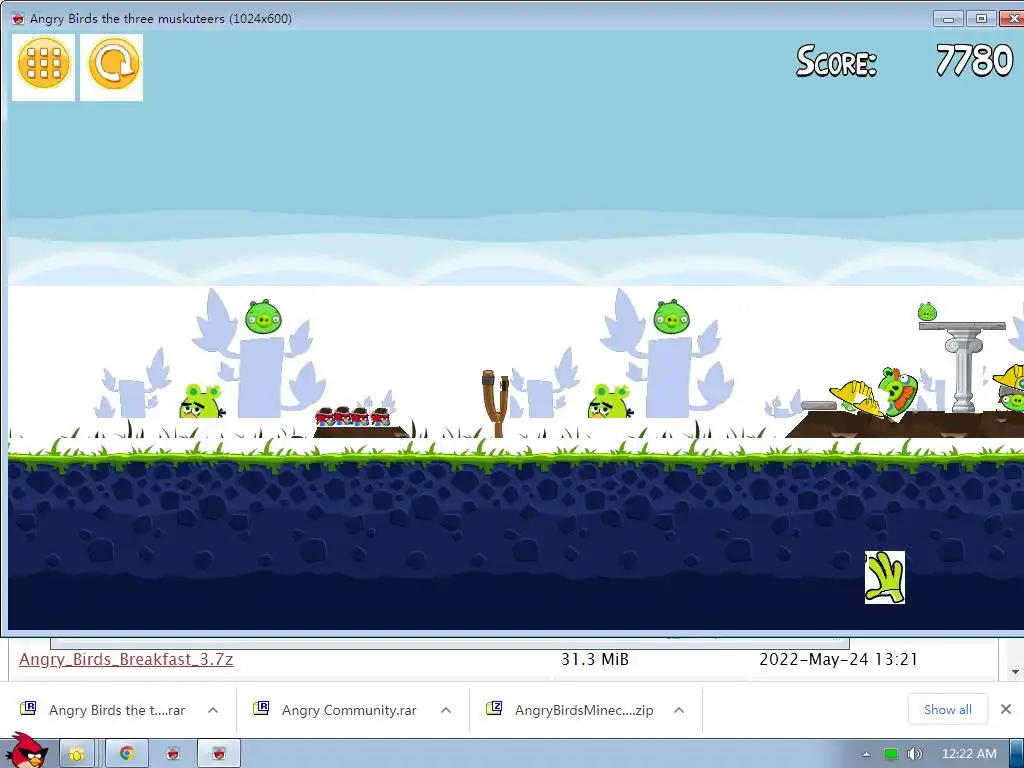The image size is (1024, 768).
Task: Click the small pig on the stone slab
Action: point(927,312)
